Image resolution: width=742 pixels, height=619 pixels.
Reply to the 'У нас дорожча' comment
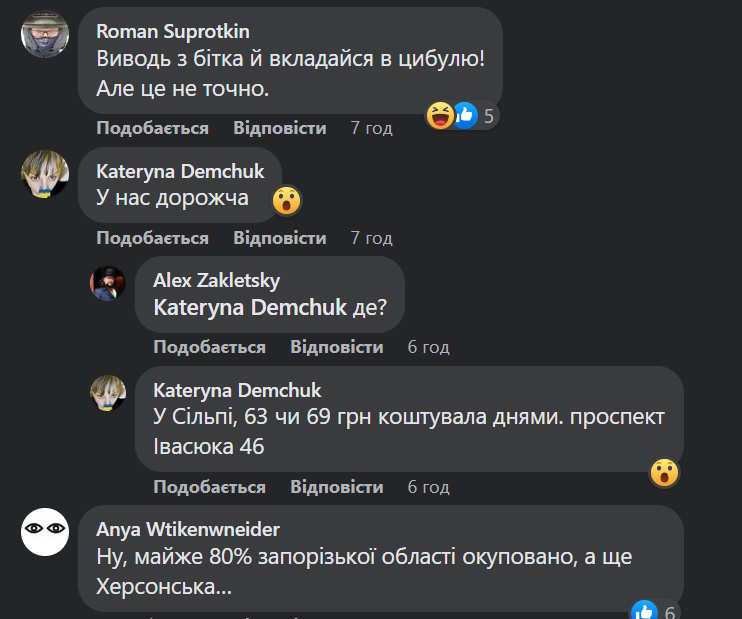[x=280, y=238]
